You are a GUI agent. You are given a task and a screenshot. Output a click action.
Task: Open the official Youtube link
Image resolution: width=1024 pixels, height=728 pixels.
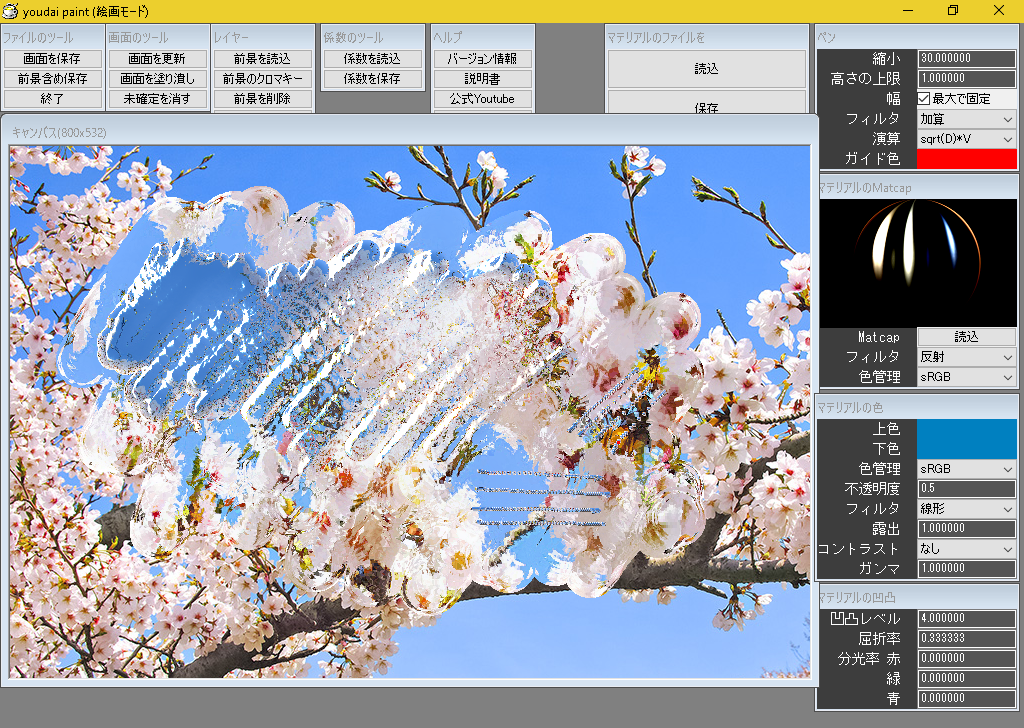(x=482, y=99)
